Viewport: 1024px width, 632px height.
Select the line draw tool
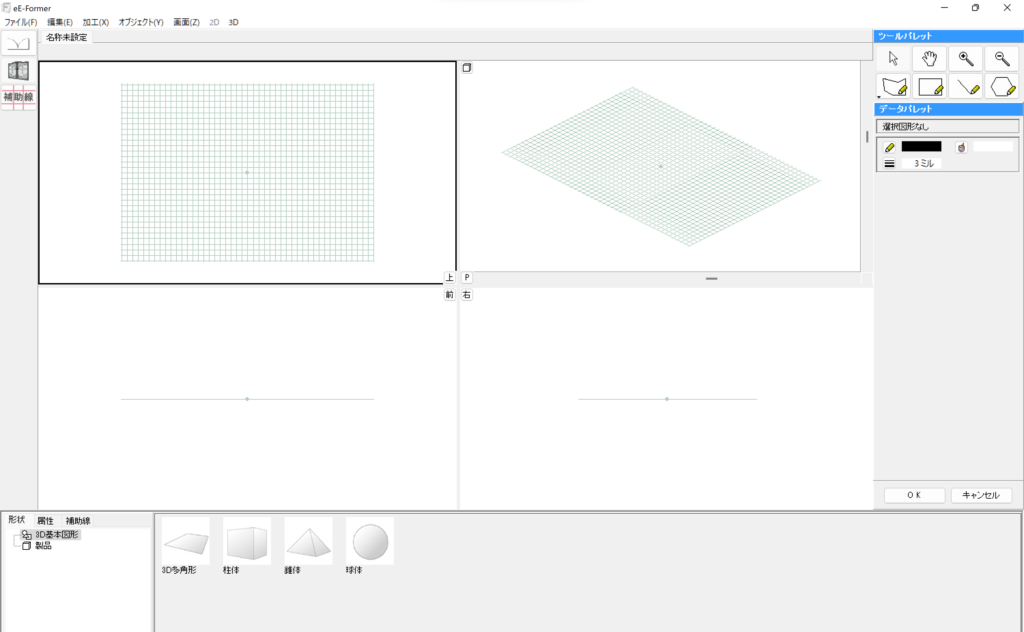click(965, 87)
